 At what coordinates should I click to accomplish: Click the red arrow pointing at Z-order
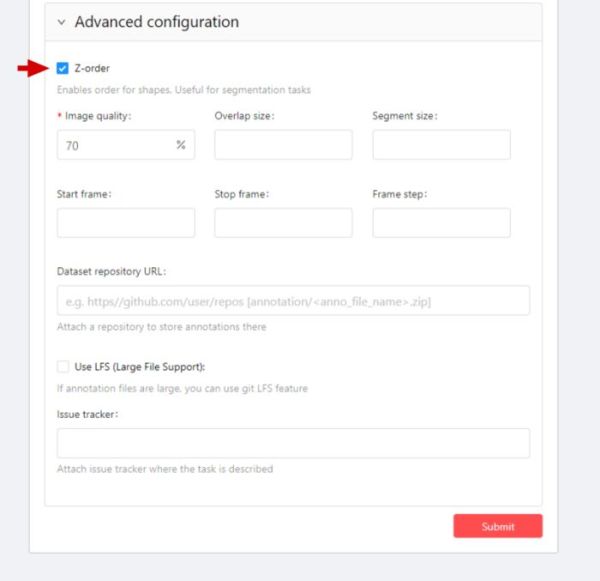pyautogui.click(x=33, y=68)
